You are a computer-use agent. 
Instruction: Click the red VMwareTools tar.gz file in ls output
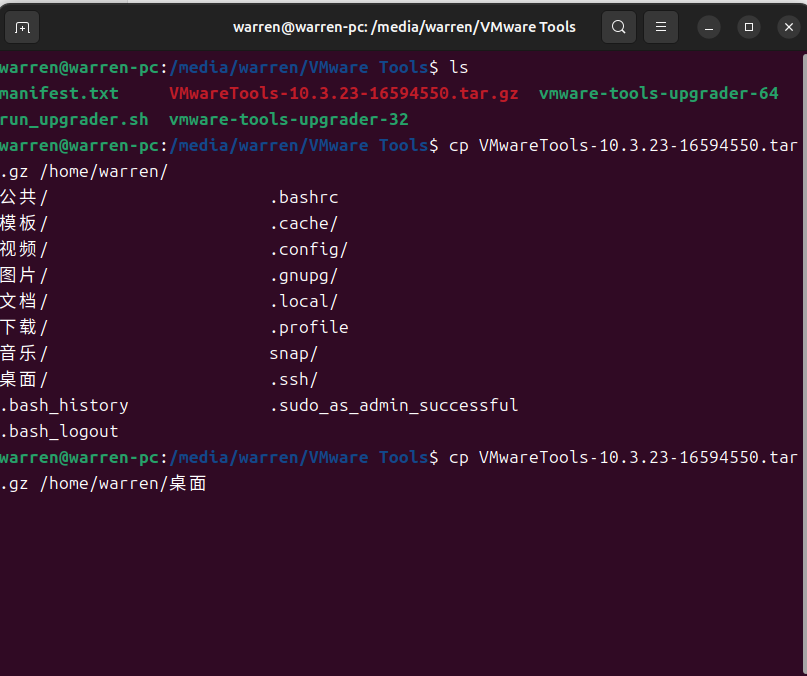point(343,94)
